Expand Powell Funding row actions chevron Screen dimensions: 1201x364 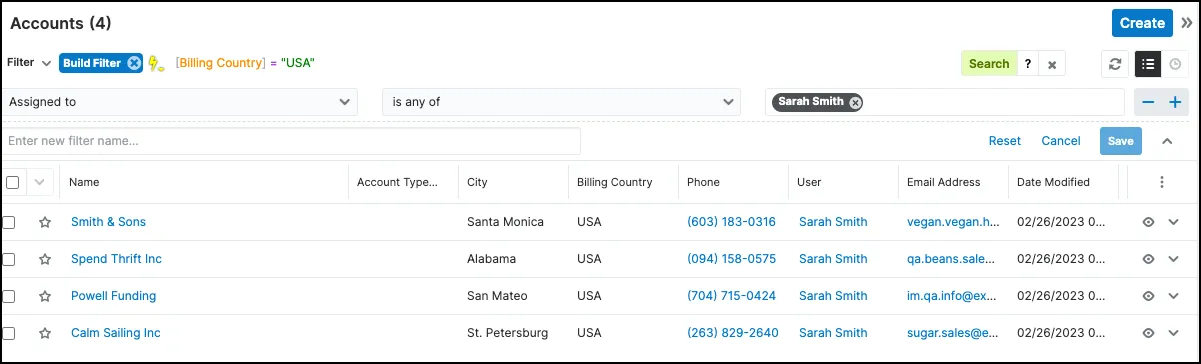pyautogui.click(x=1174, y=296)
